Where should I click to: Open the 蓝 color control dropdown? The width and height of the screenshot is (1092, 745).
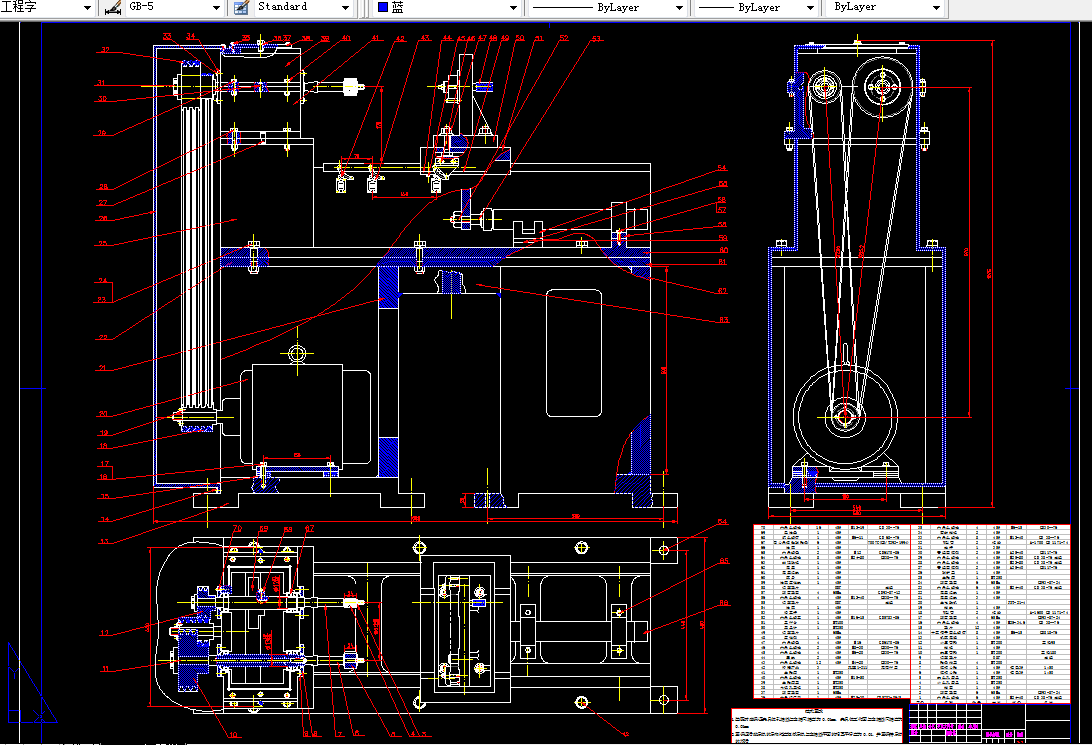(447, 8)
